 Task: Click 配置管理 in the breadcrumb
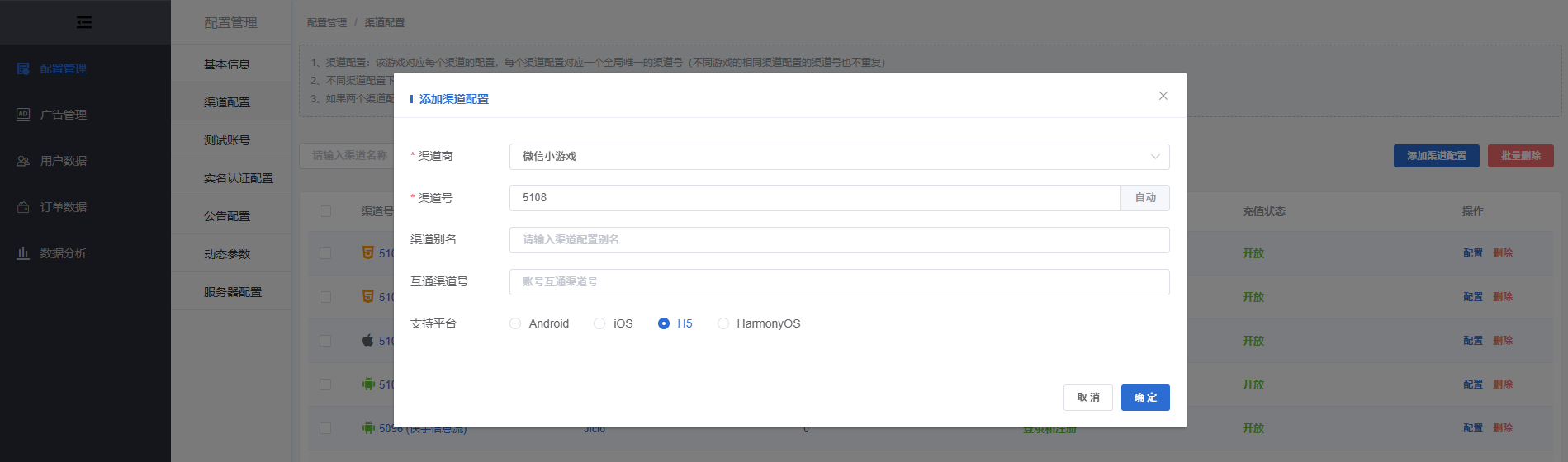click(x=327, y=23)
